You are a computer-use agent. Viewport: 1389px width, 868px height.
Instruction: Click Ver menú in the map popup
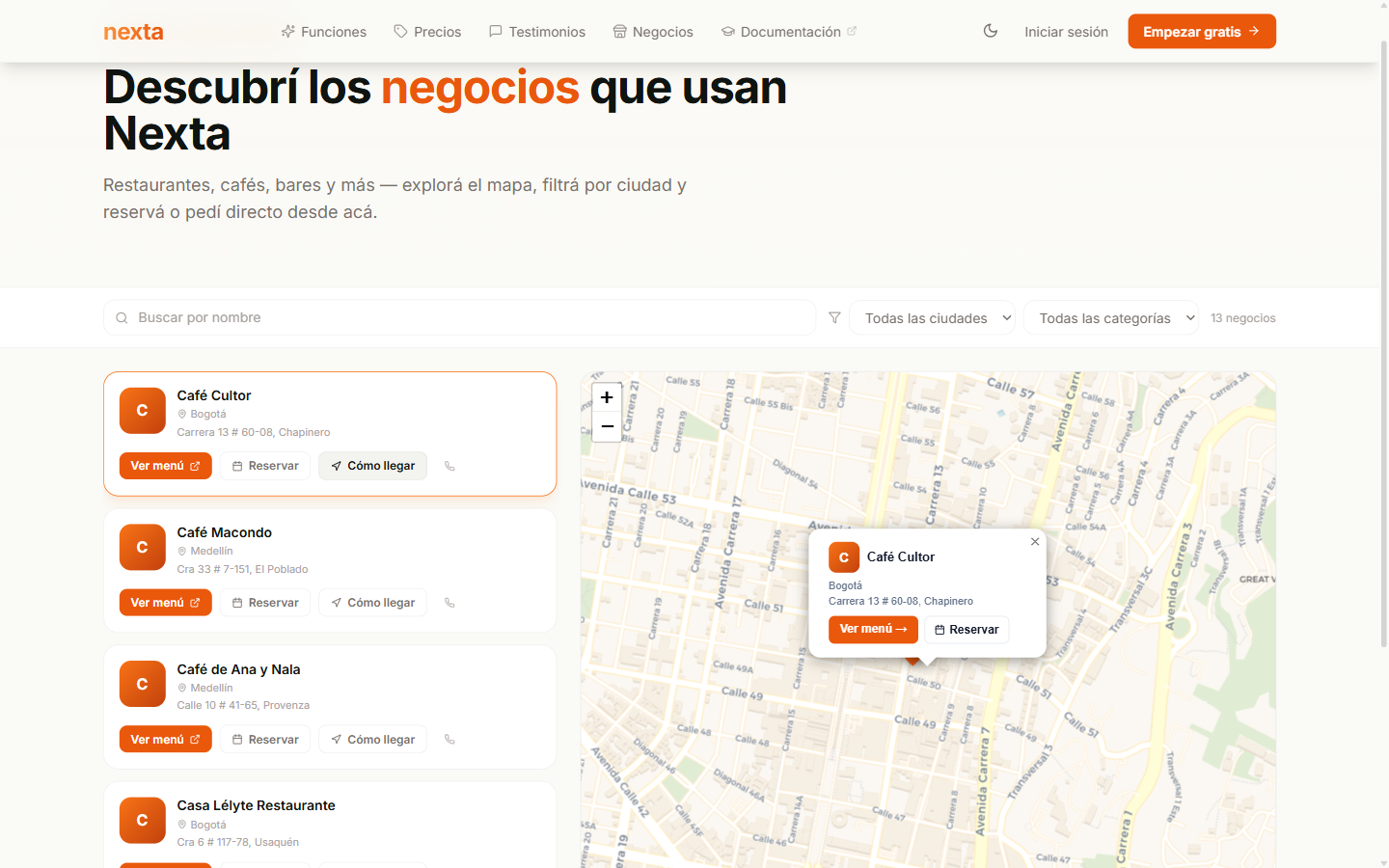tap(873, 629)
